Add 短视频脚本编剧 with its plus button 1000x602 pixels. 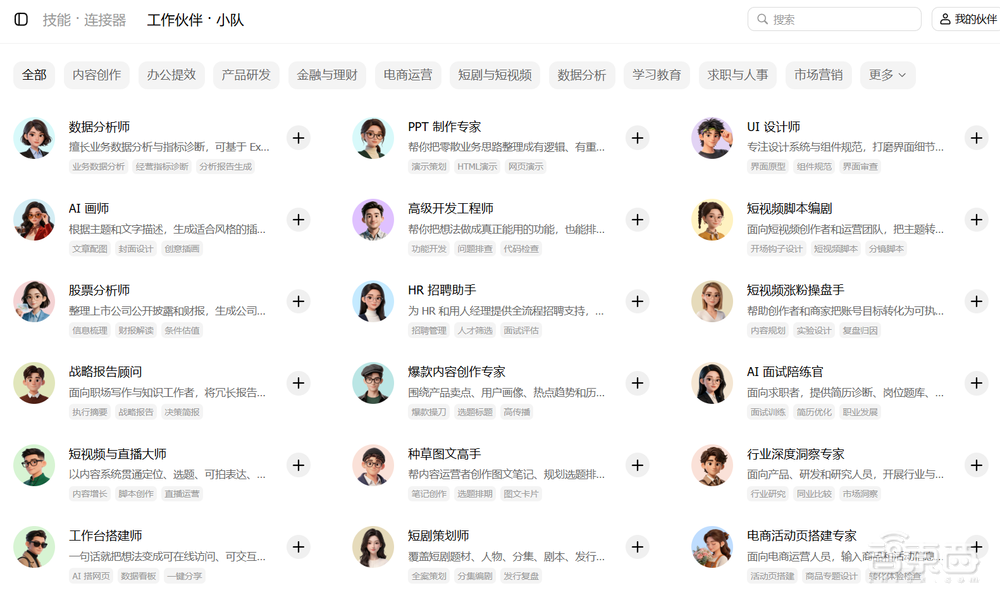(x=976, y=219)
